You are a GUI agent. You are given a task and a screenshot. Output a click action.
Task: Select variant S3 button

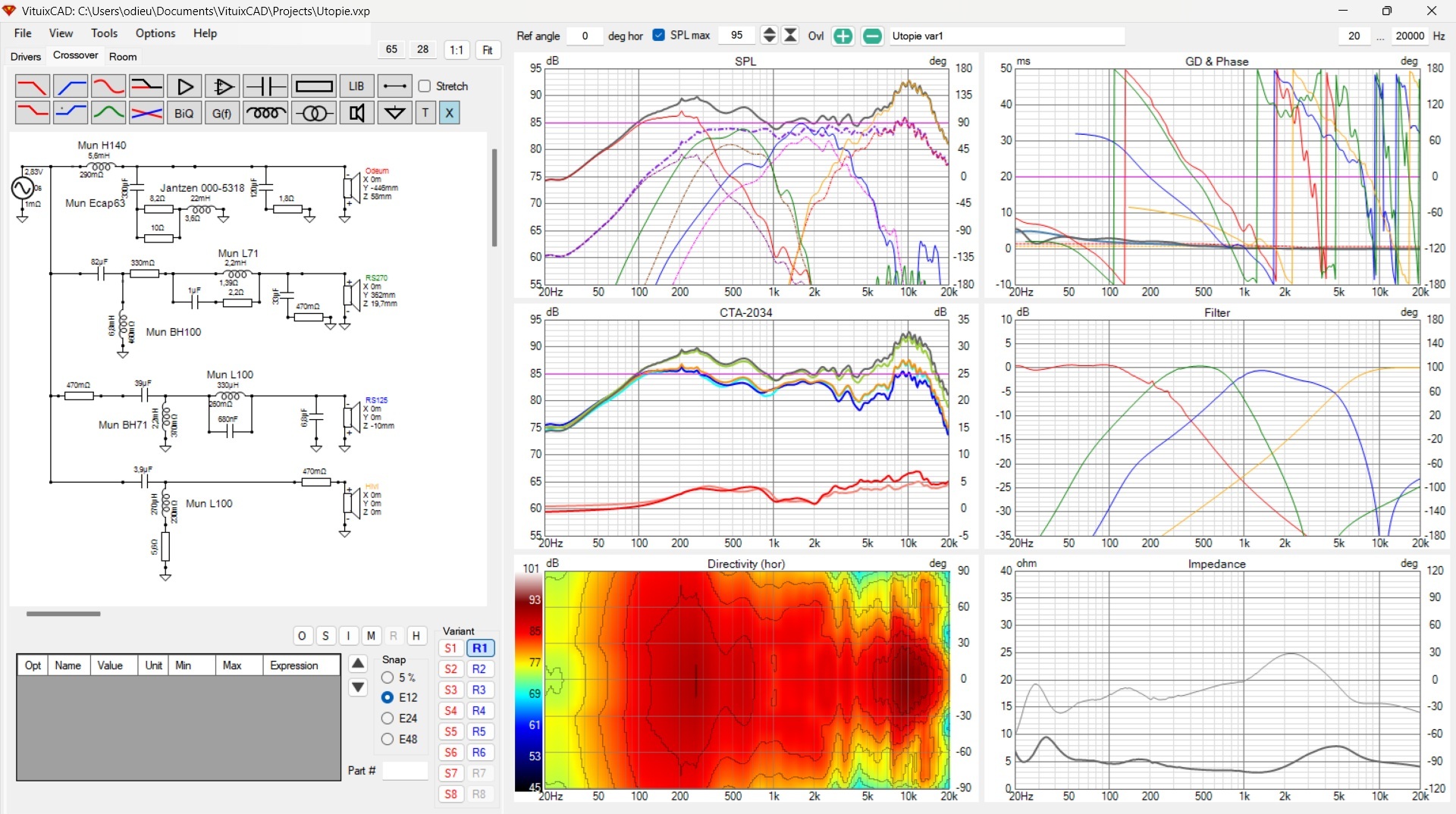(x=450, y=690)
